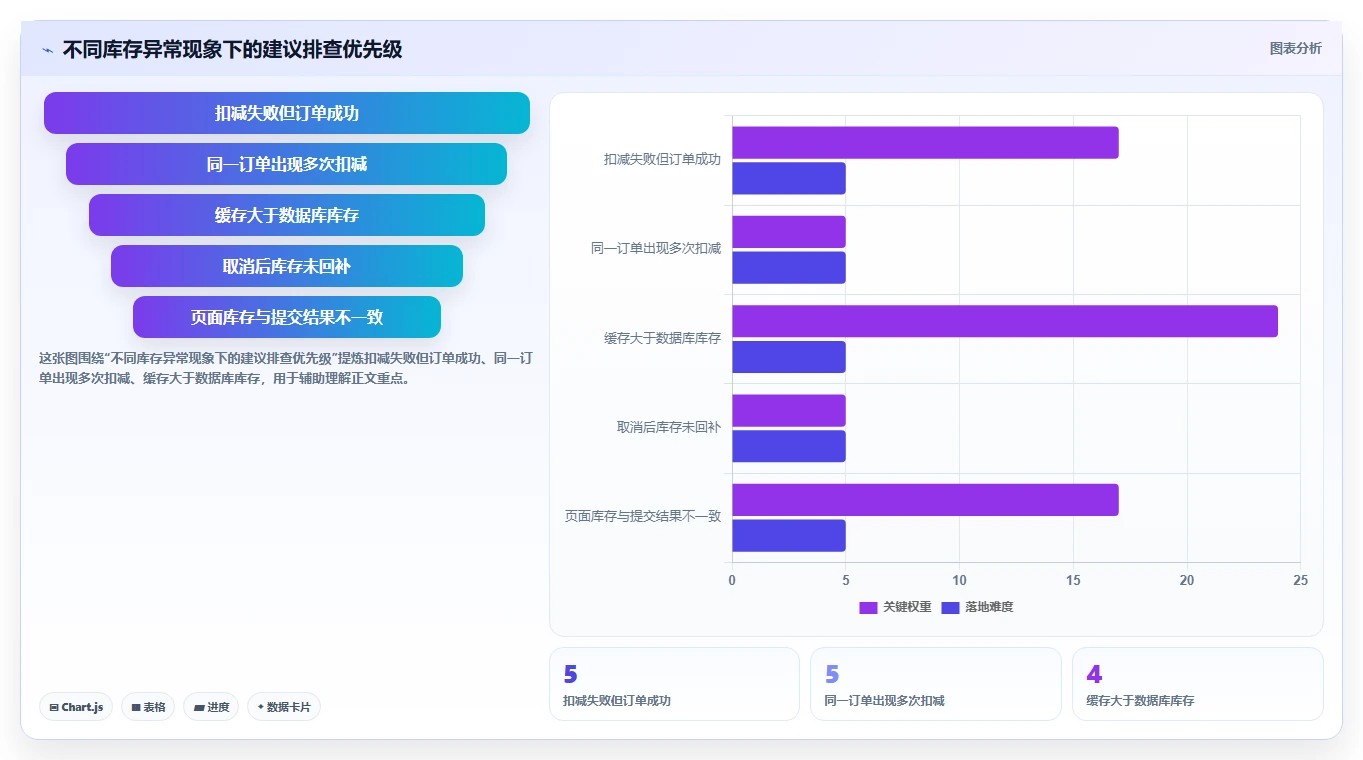Image resolution: width=1363 pixels, height=760 pixels.
Task: Toggle the 关键权重 legend item
Action: 896,607
